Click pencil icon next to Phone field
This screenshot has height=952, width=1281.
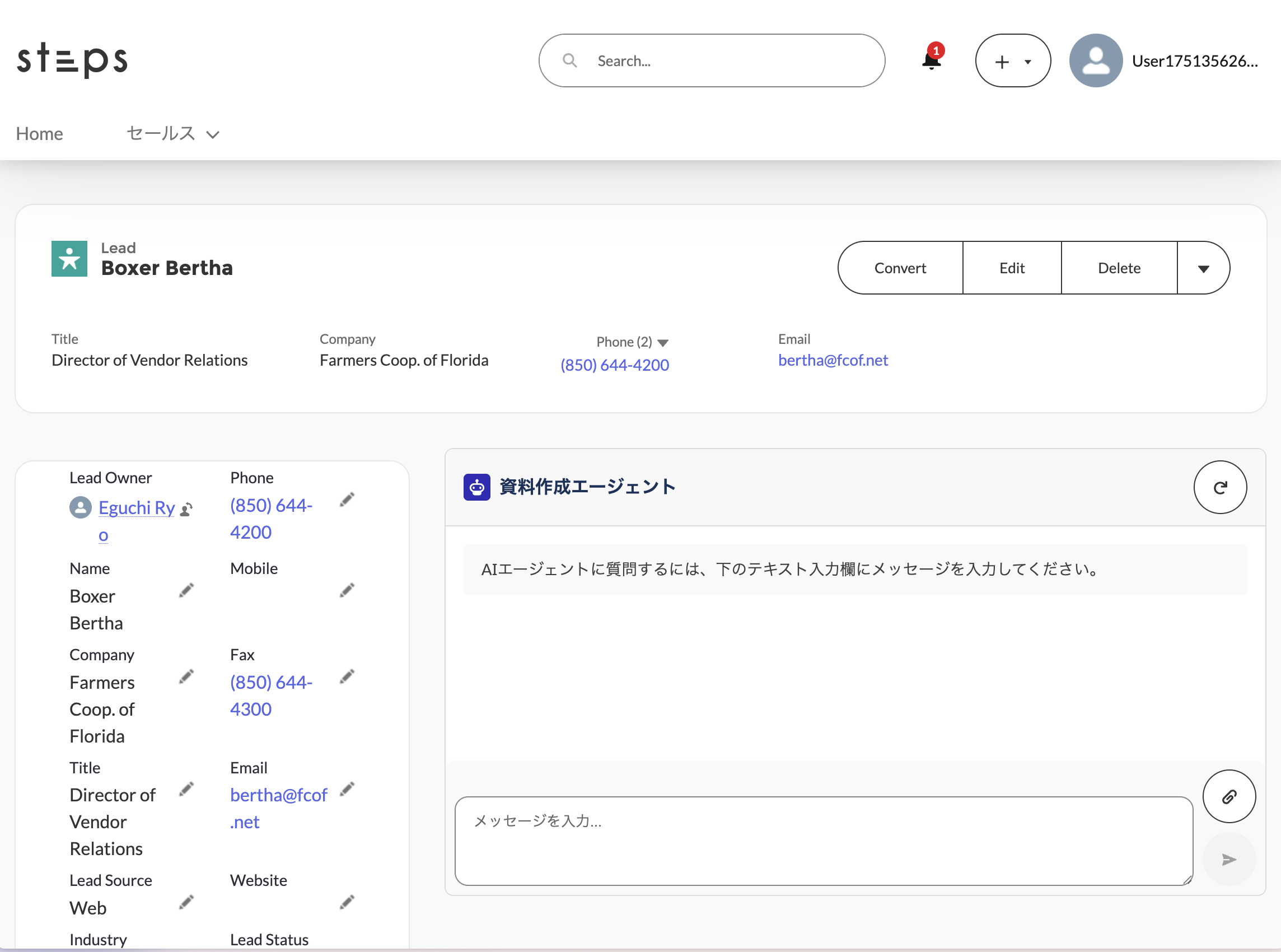(347, 499)
